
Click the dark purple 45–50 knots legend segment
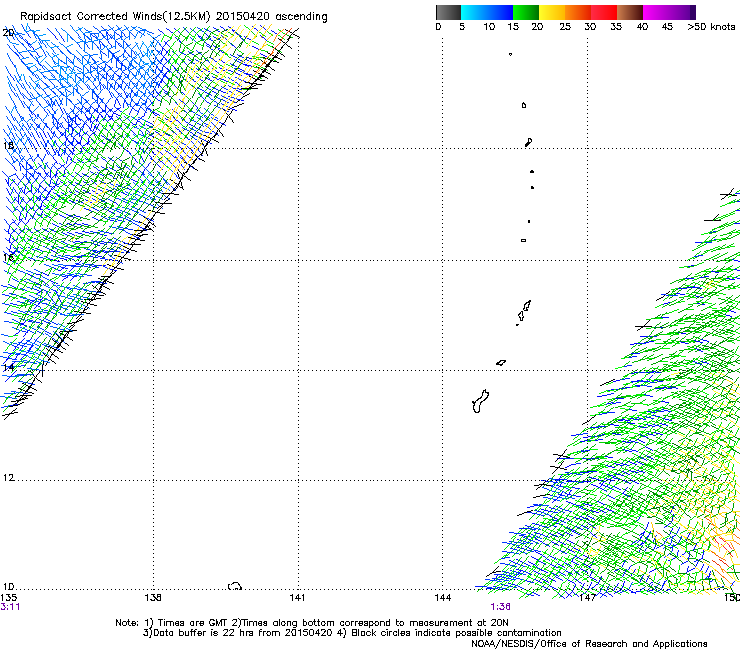coord(682,12)
